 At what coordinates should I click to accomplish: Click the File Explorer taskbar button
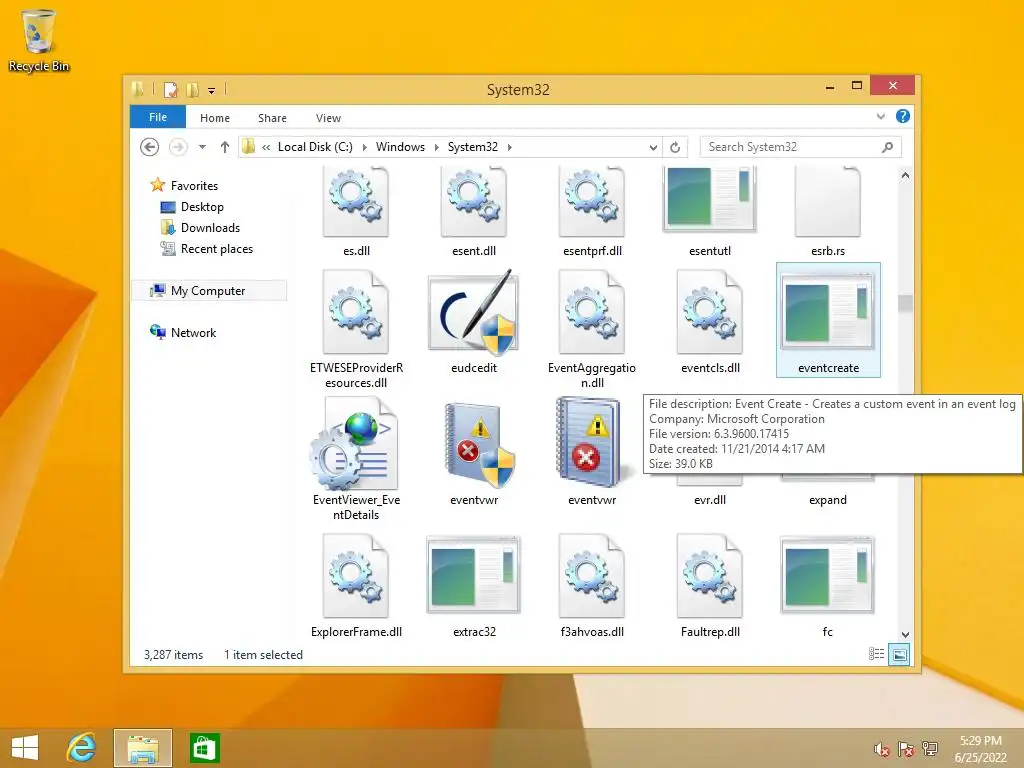tap(142, 748)
